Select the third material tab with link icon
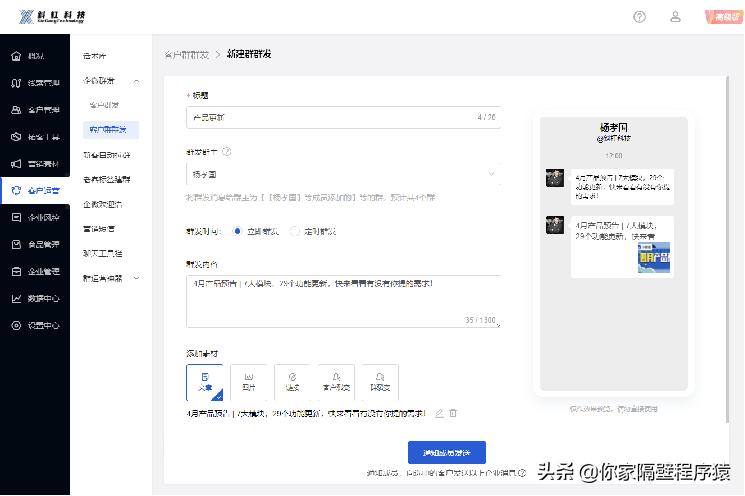745x496 pixels. point(292,382)
